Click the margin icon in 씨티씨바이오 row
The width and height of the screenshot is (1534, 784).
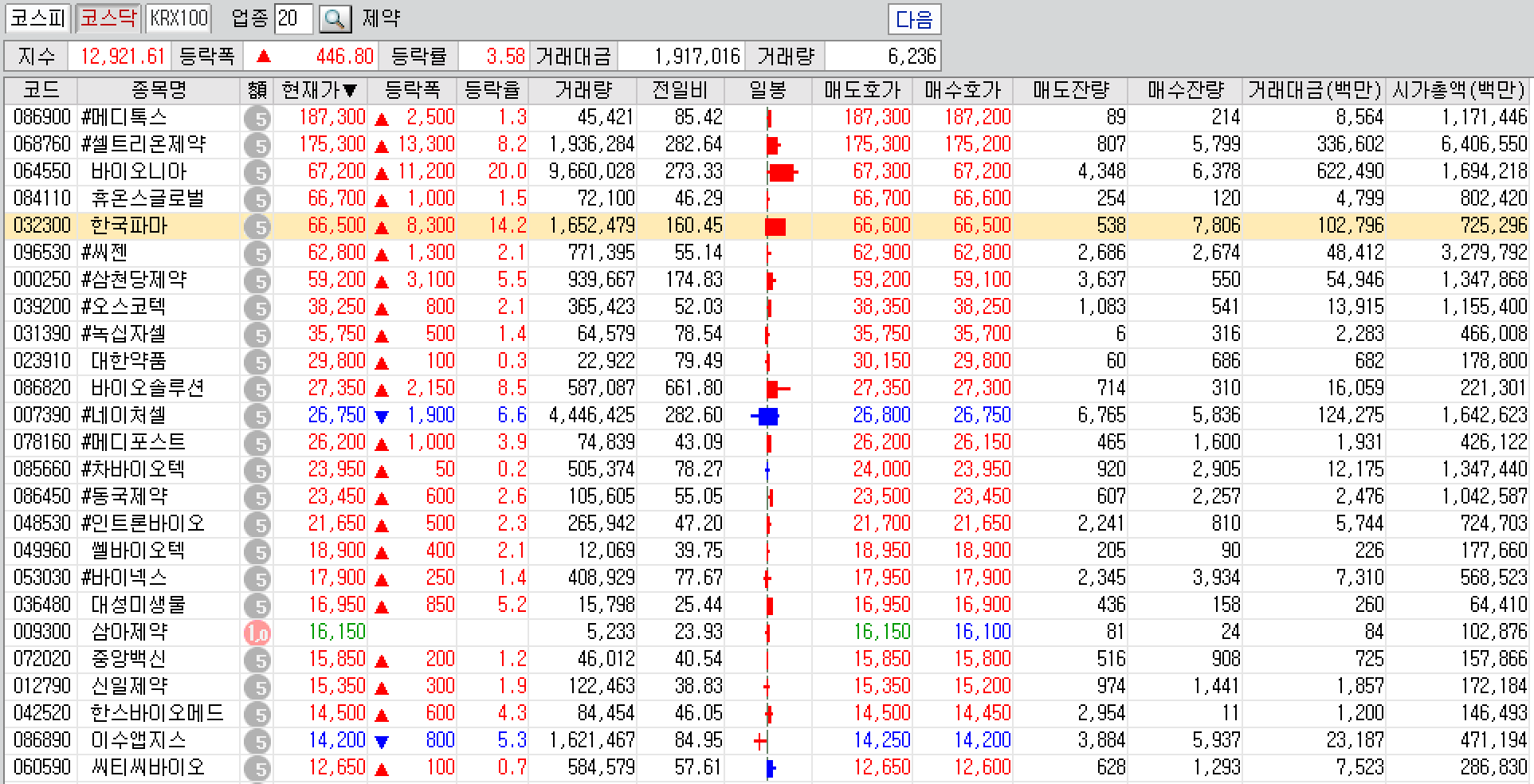pos(257,768)
